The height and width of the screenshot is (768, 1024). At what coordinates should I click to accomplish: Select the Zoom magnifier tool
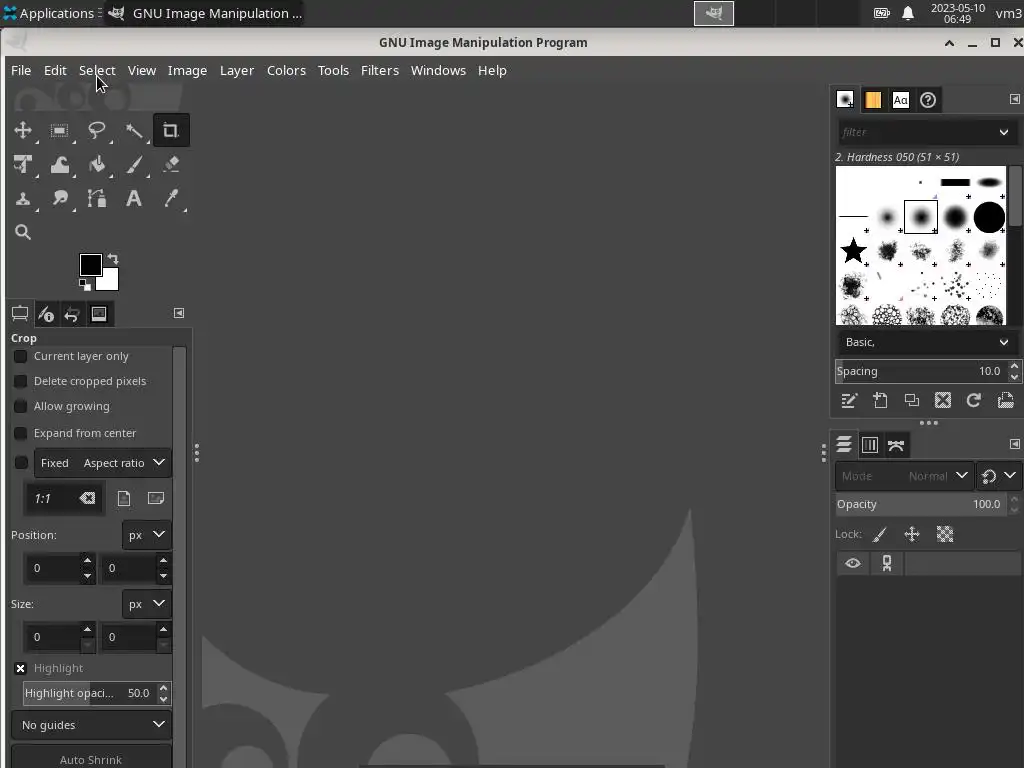[23, 232]
